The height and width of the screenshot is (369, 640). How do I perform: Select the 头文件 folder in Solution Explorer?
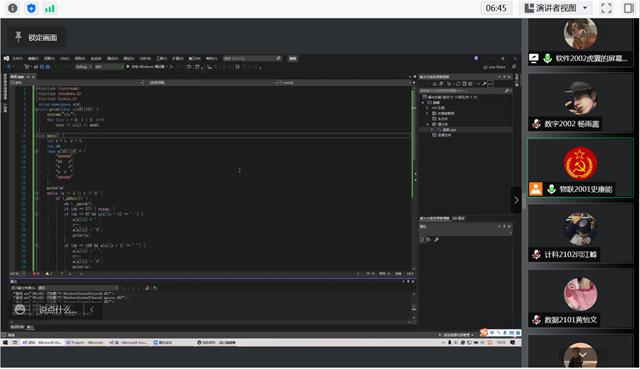point(440,118)
